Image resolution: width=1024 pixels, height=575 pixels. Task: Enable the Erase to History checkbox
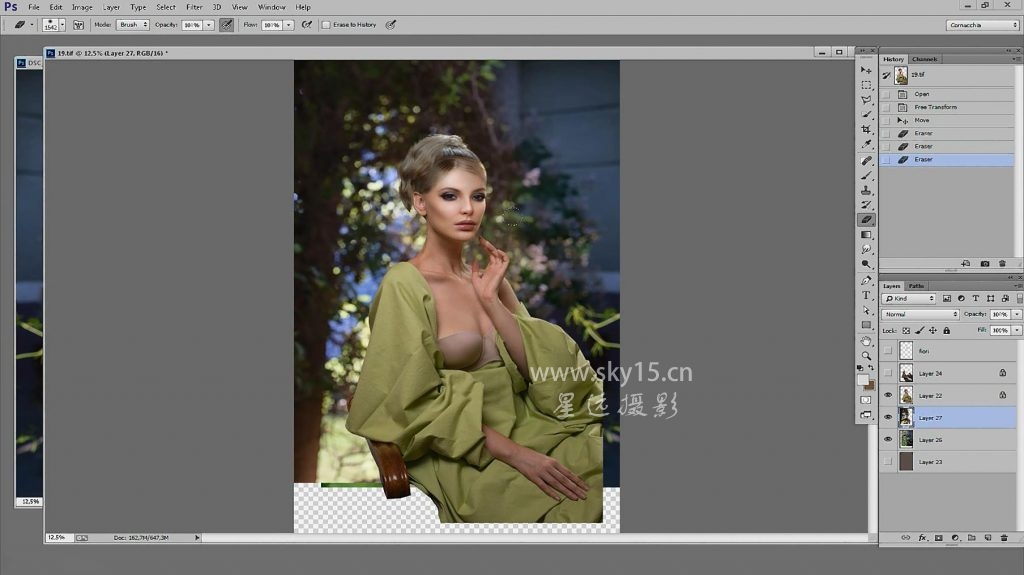[x=326, y=25]
